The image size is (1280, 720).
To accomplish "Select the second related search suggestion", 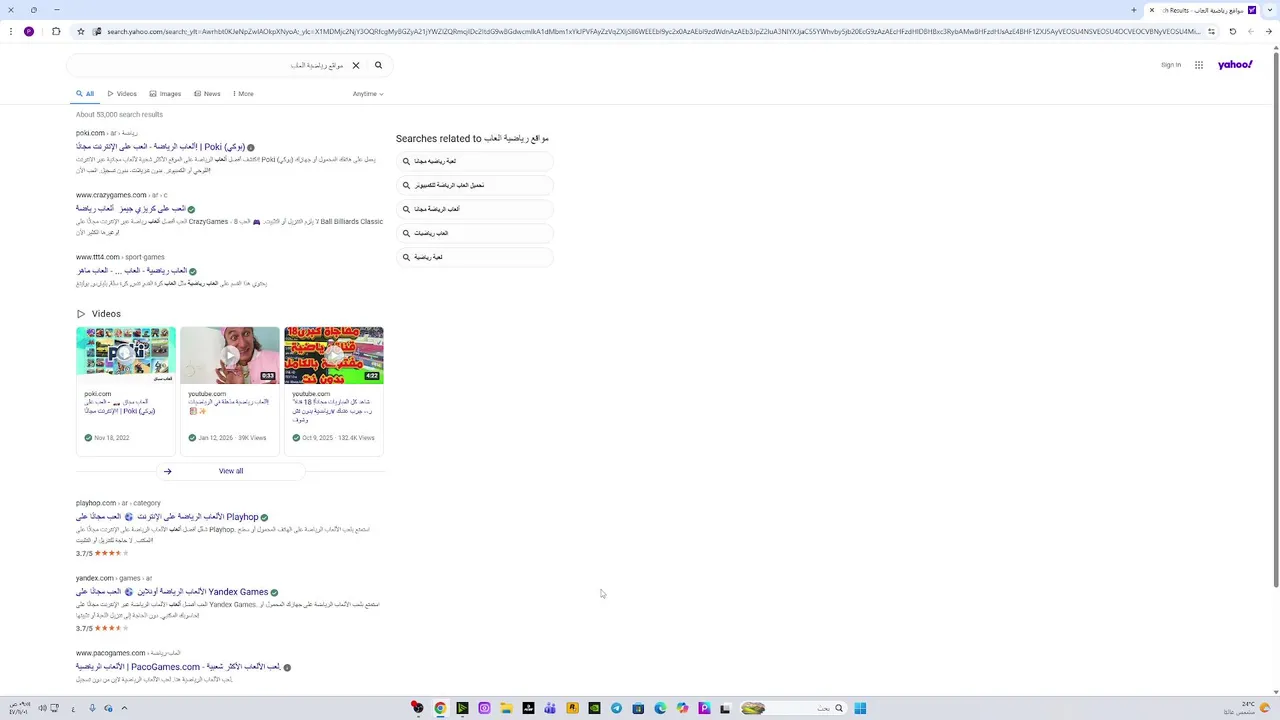I will click(x=475, y=185).
